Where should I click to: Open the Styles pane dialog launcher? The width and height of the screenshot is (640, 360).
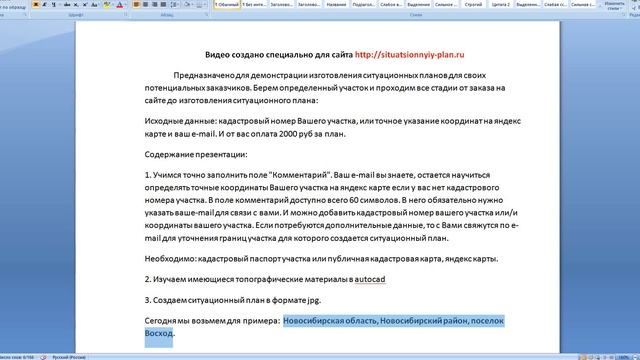pyautogui.click(x=624, y=15)
